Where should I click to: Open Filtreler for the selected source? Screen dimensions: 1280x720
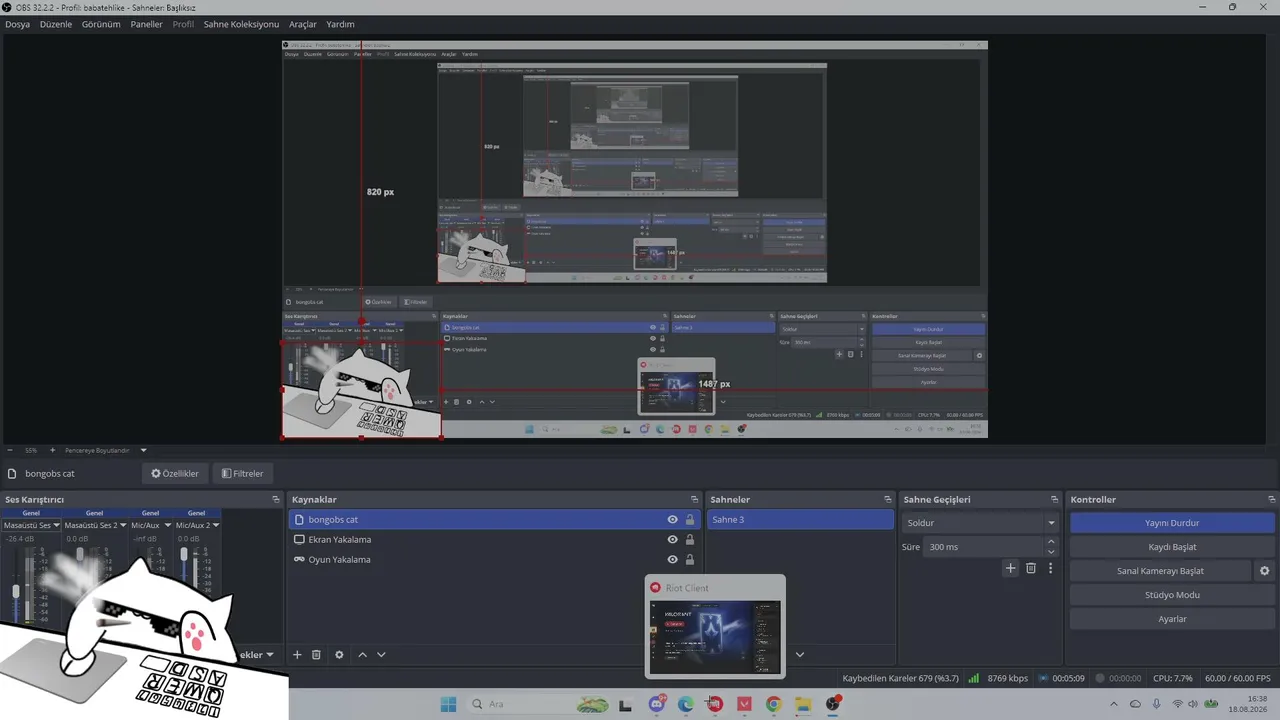[243, 473]
